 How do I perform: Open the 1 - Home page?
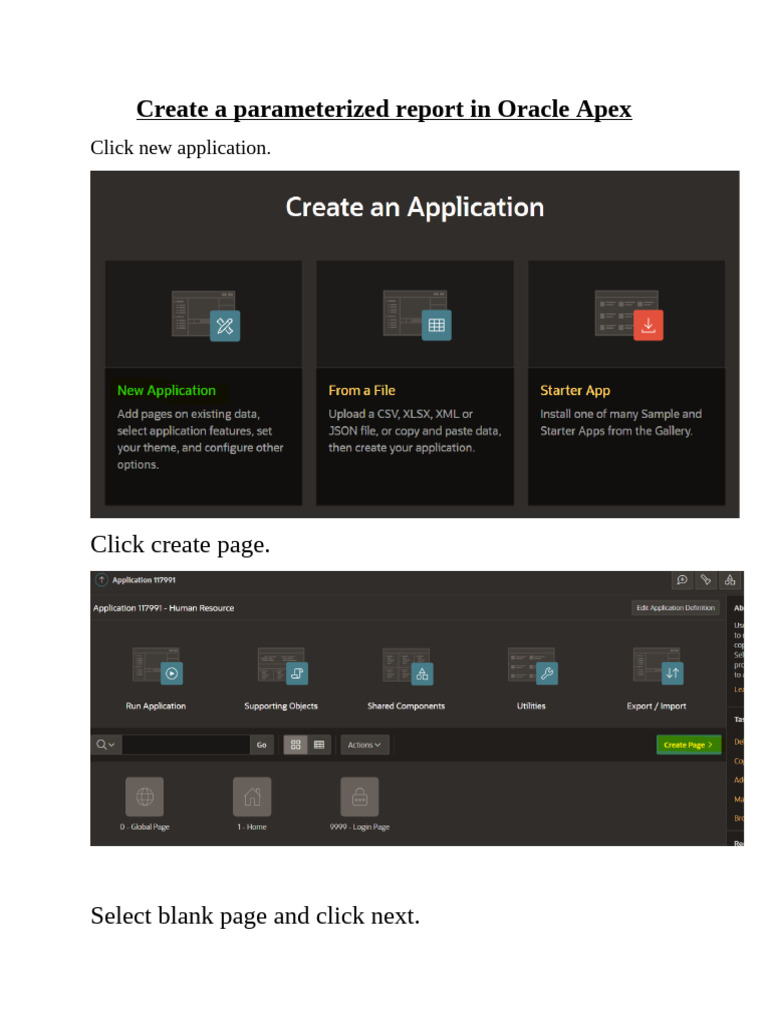click(252, 797)
